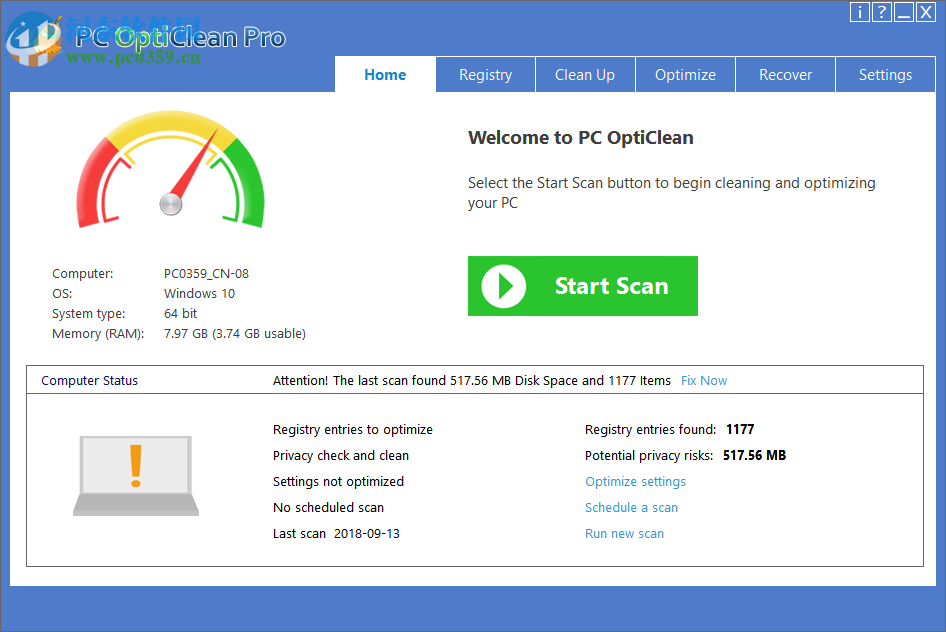The height and width of the screenshot is (632, 946).
Task: Select the Home tab
Action: (x=385, y=74)
